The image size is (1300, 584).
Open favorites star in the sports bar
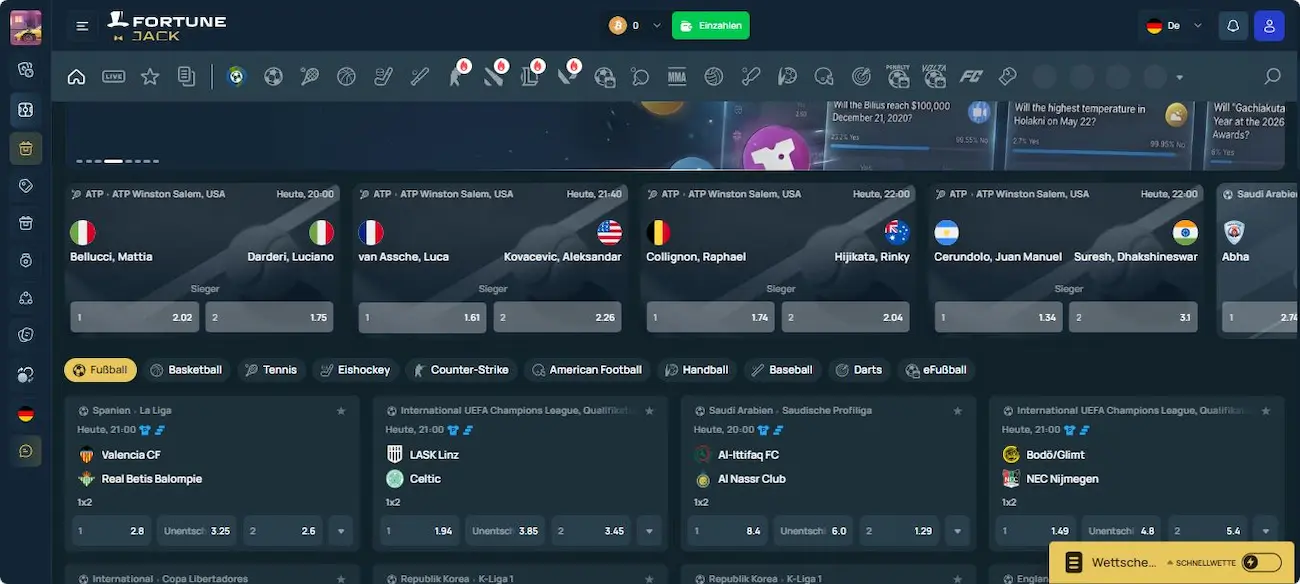pos(150,76)
